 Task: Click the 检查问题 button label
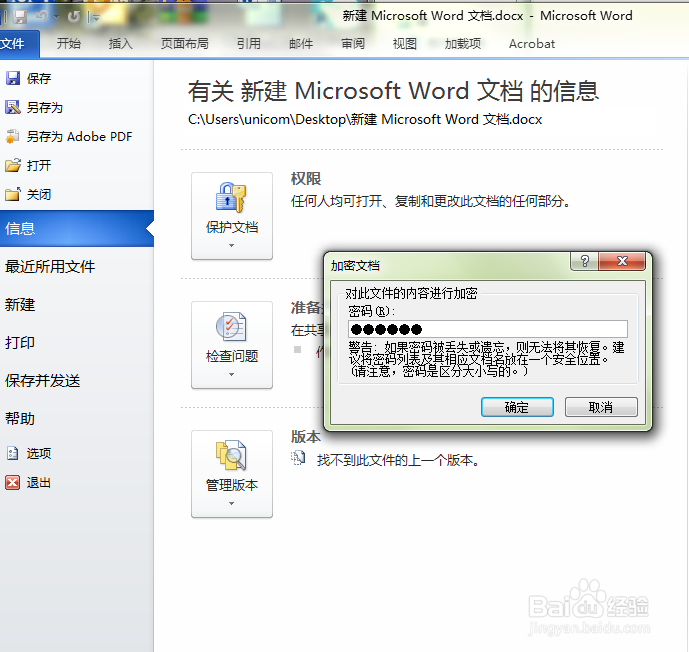click(x=232, y=356)
